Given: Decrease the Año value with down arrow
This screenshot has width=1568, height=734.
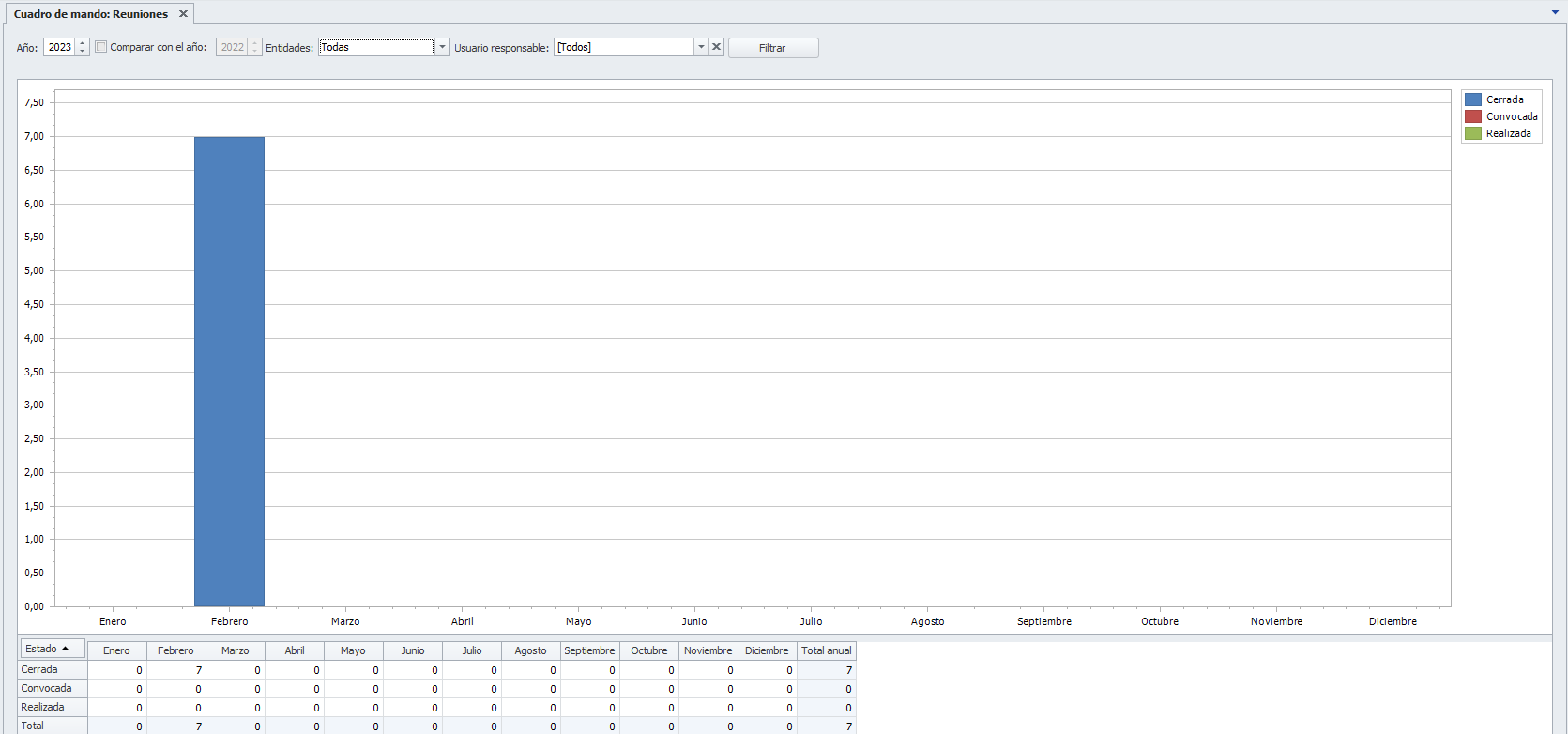Looking at the screenshot, I should point(83,52).
